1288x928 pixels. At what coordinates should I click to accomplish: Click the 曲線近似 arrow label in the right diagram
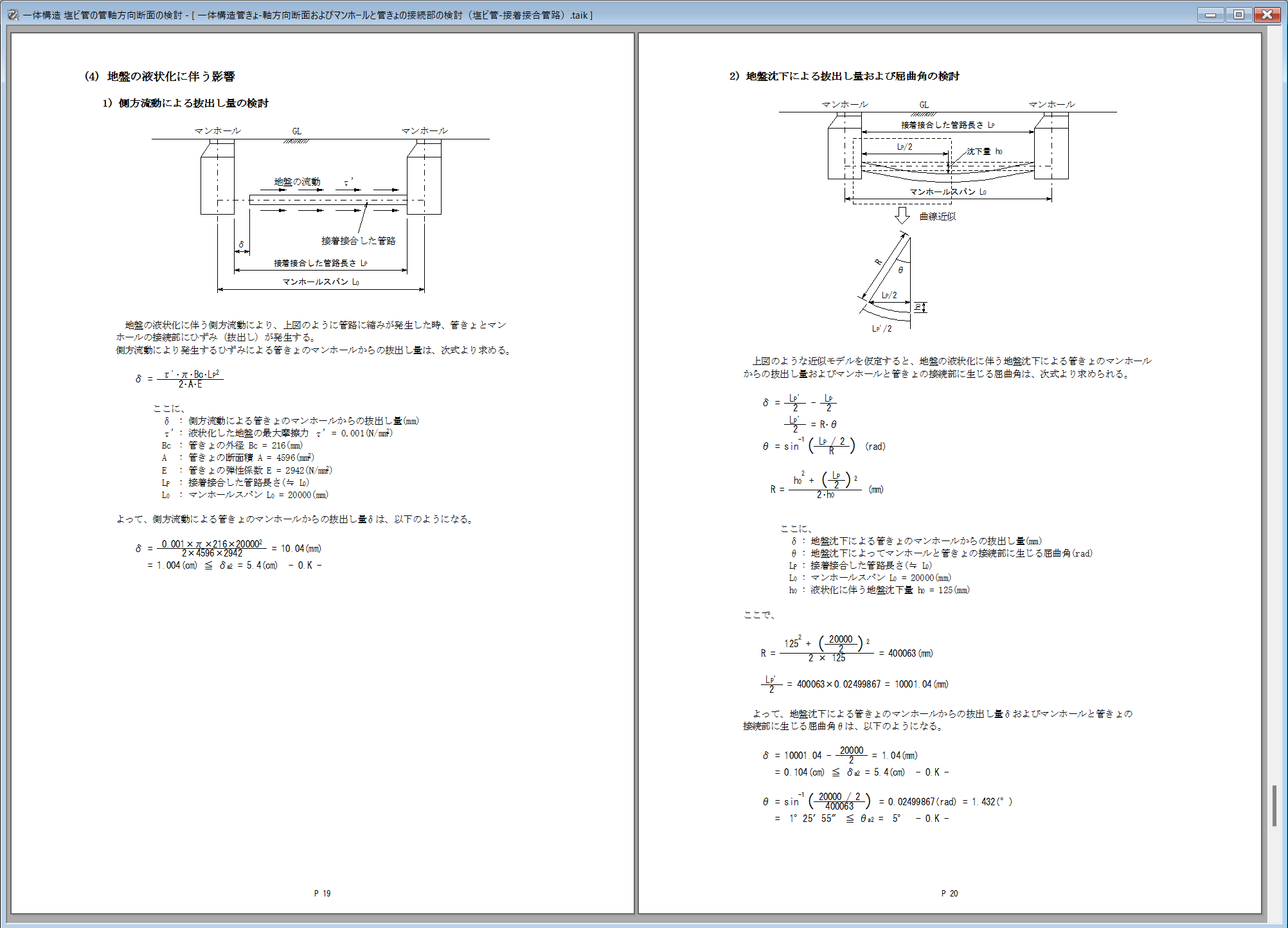[x=937, y=217]
